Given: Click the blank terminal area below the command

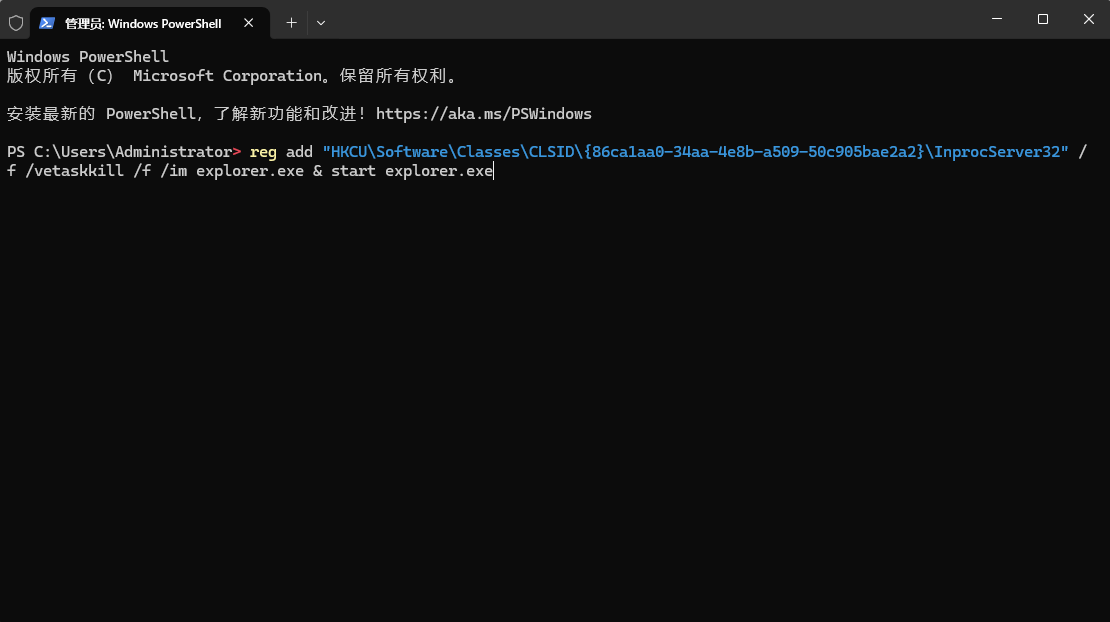Looking at the screenshot, I should [x=555, y=396].
